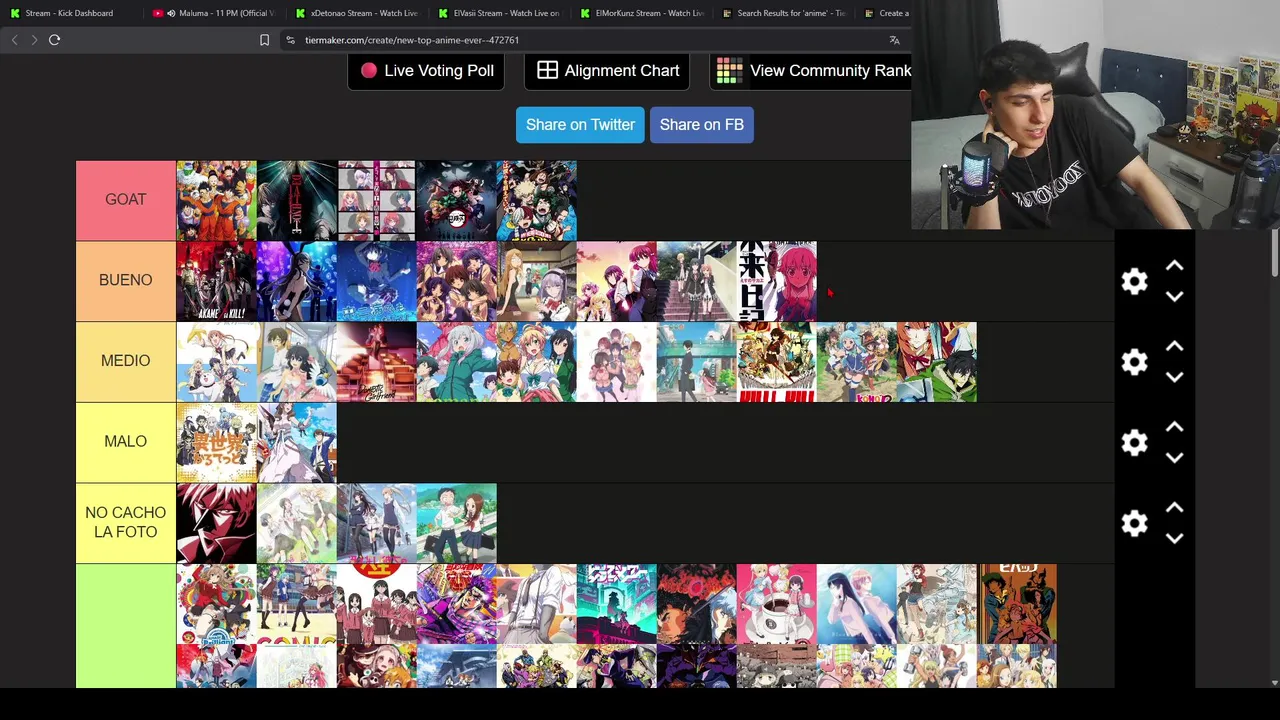Select the Kill la Kill thumbnail in MEDIO
This screenshot has height=720, width=1280.
776,362
